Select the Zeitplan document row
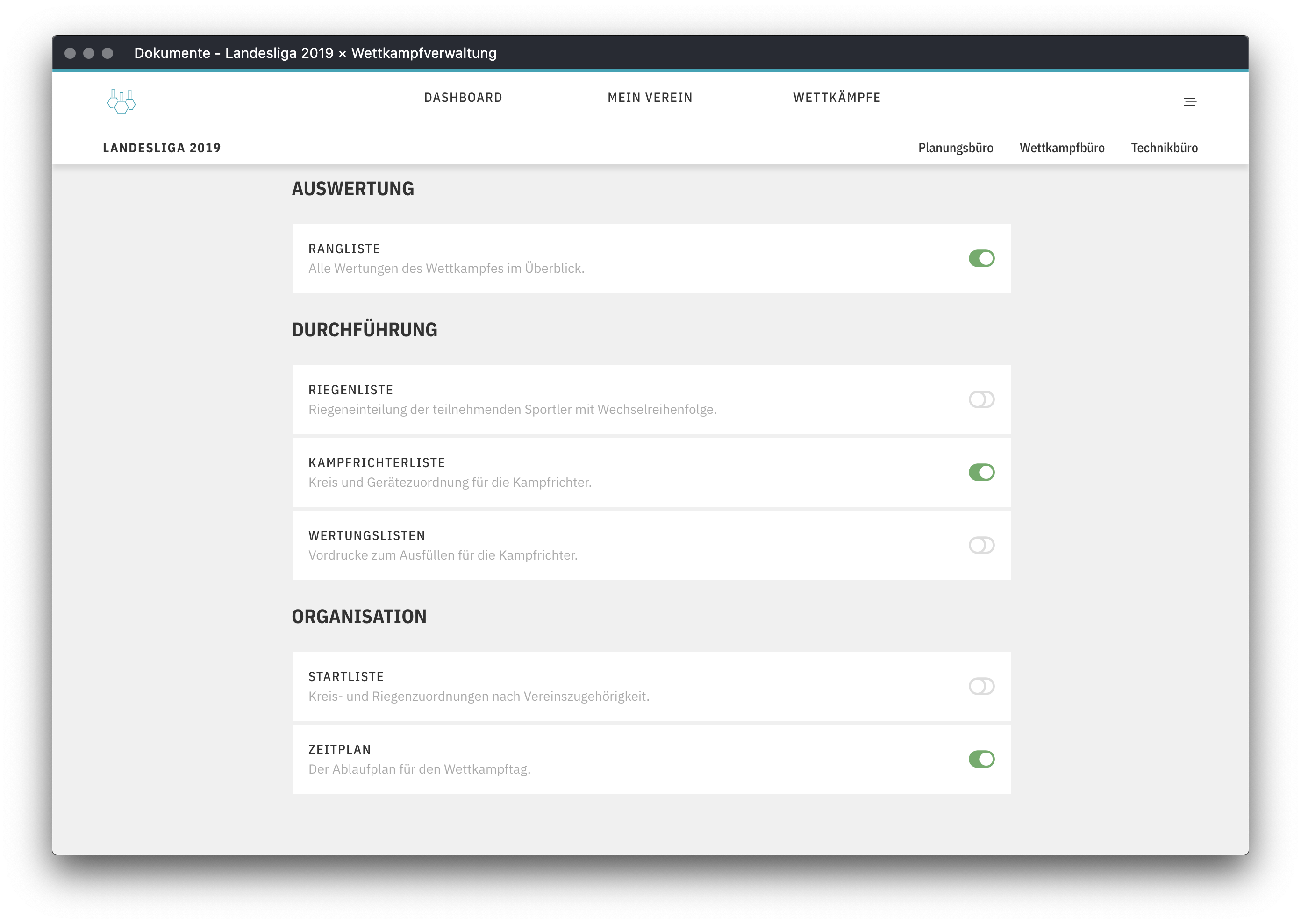 [626, 759]
